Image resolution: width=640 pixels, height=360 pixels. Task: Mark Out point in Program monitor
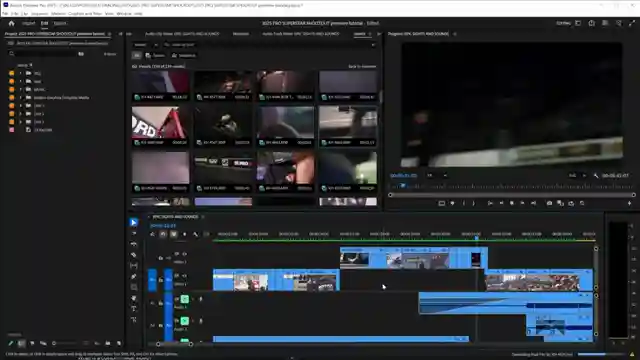point(473,203)
